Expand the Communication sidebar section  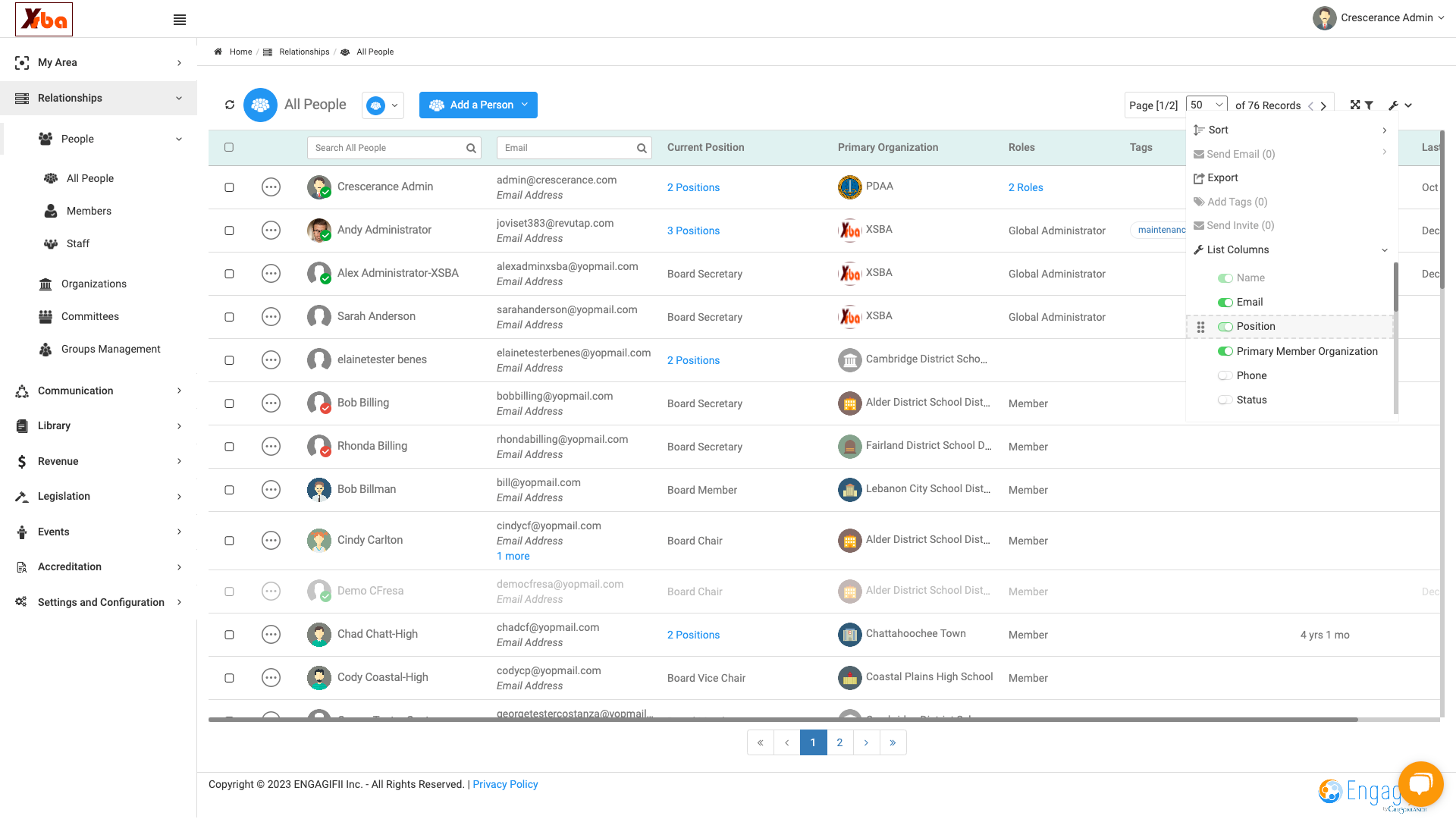click(99, 391)
